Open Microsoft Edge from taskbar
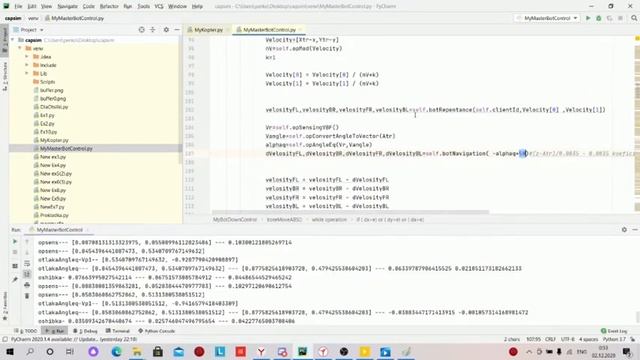The image size is (640, 360). 116,351
